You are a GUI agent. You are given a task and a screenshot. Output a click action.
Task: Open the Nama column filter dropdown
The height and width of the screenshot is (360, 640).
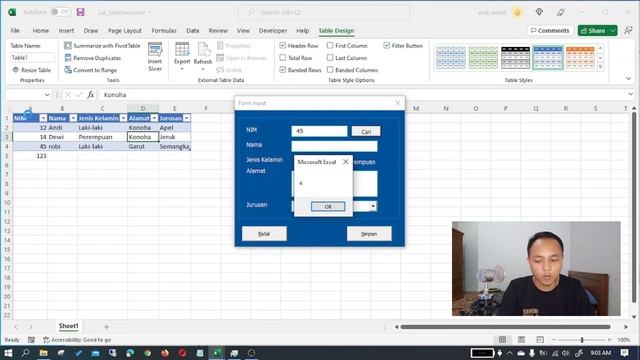click(73, 118)
